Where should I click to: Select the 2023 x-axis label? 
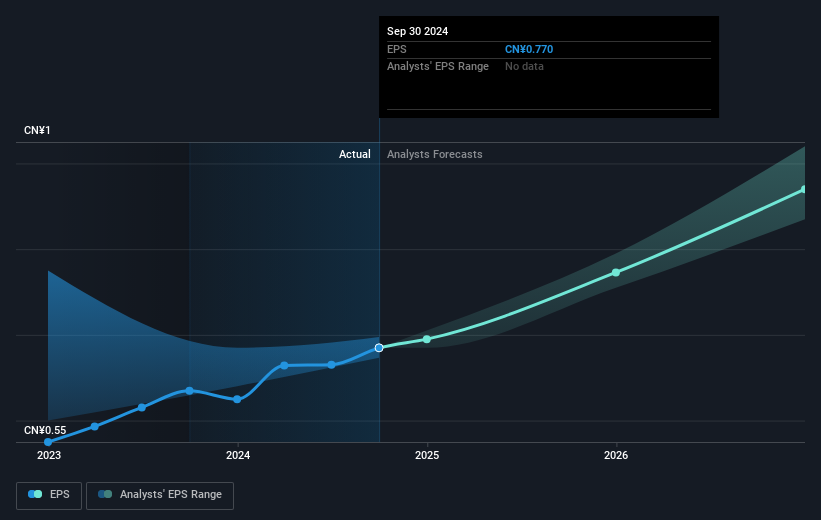point(49,456)
